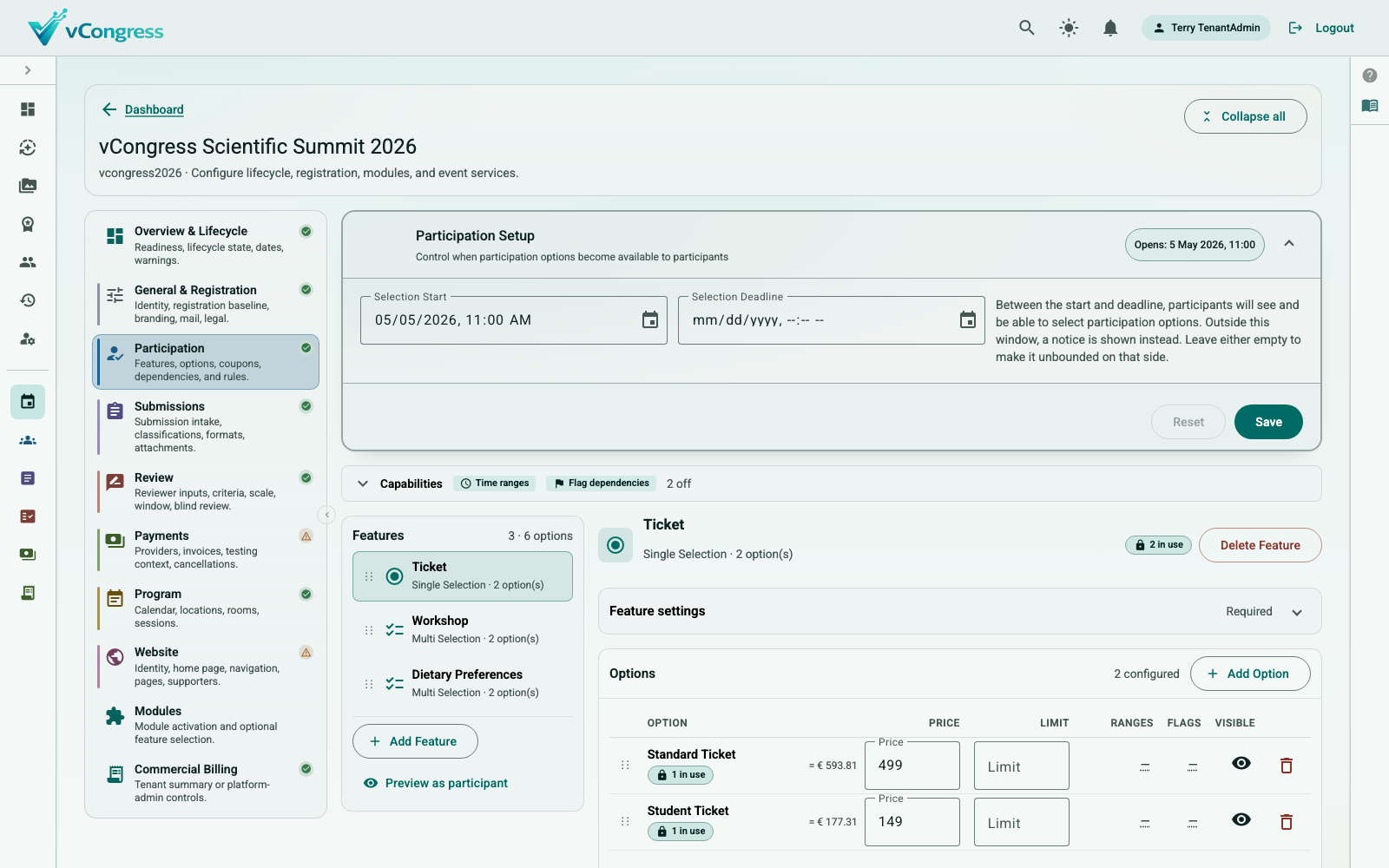Viewport: 1389px width, 868px height.
Task: Click Delete Feature button
Action: (x=1261, y=545)
